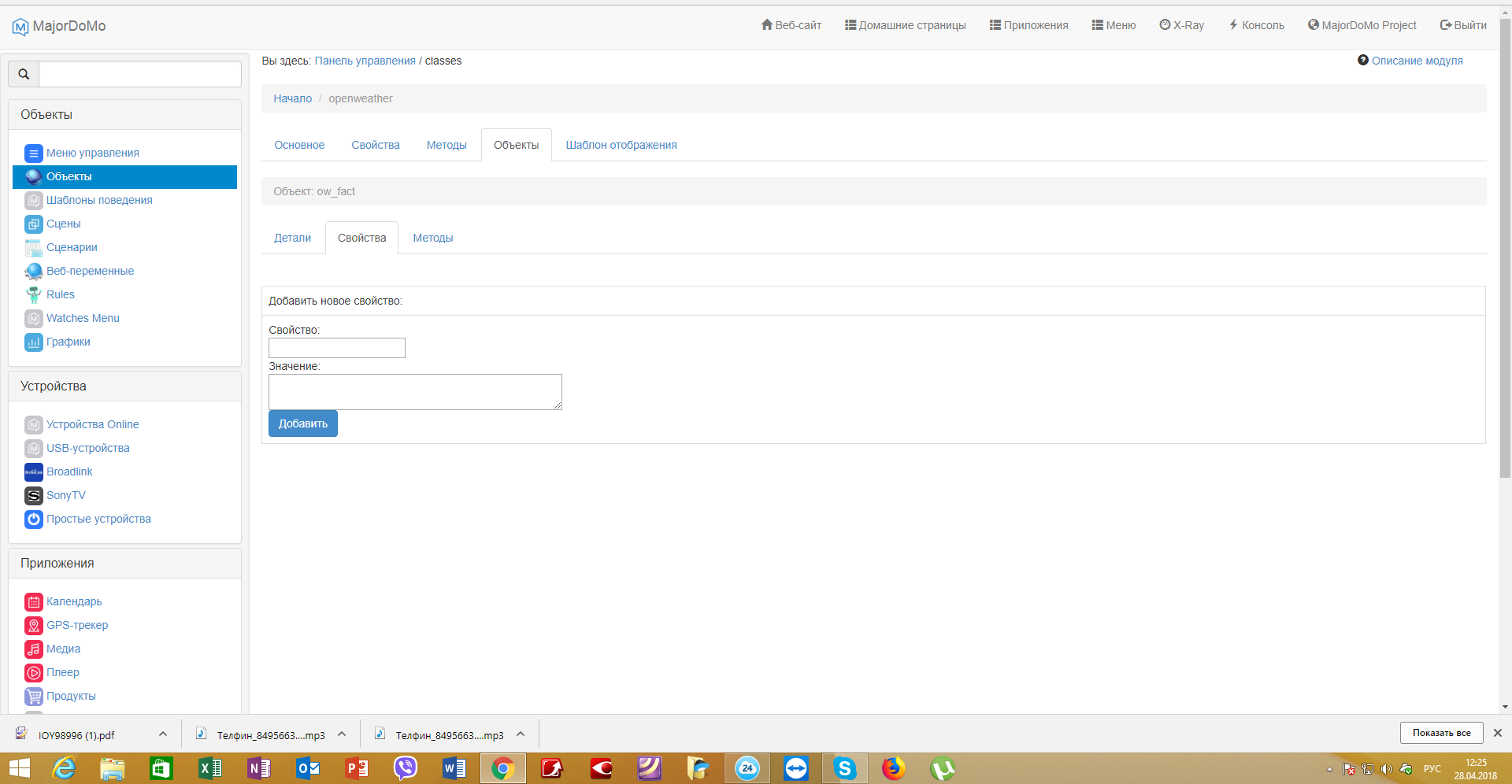This screenshot has width=1512, height=784.
Task: Click the magnifier search icon in sidebar
Action: 24,74
